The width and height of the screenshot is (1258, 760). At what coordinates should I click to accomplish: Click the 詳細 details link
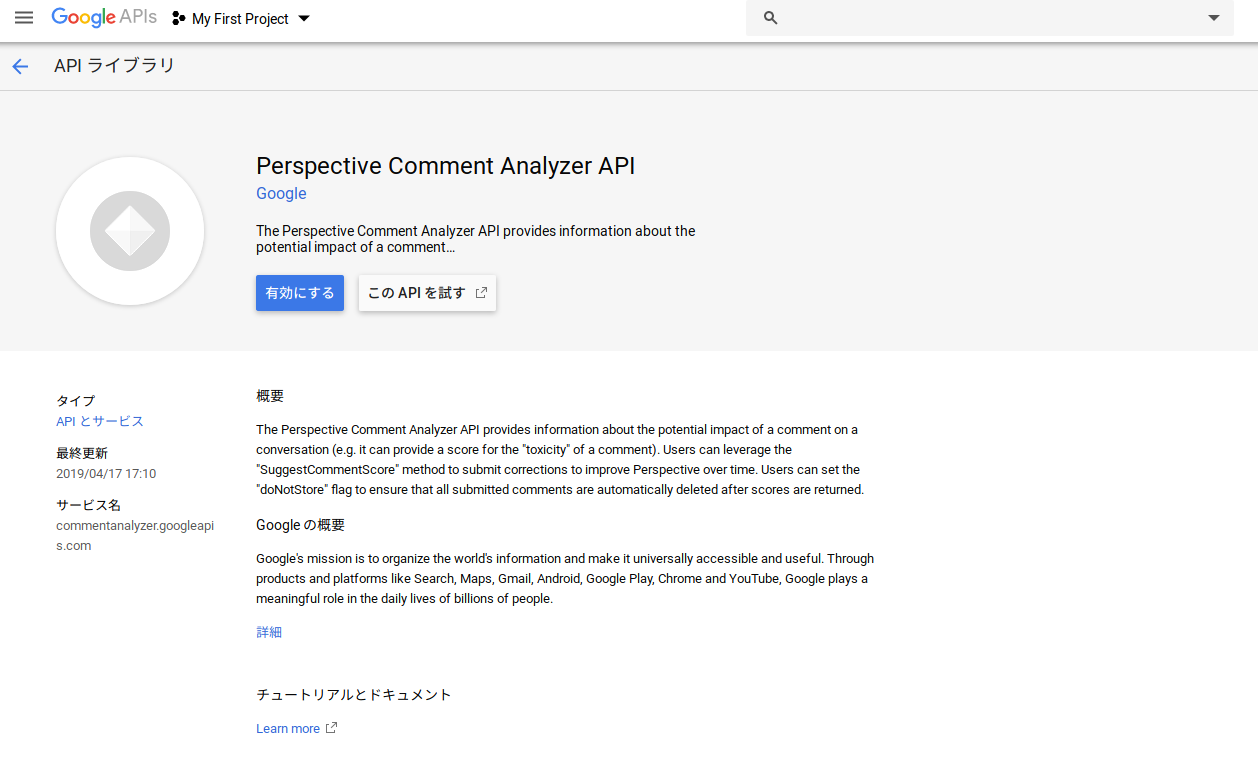point(269,632)
